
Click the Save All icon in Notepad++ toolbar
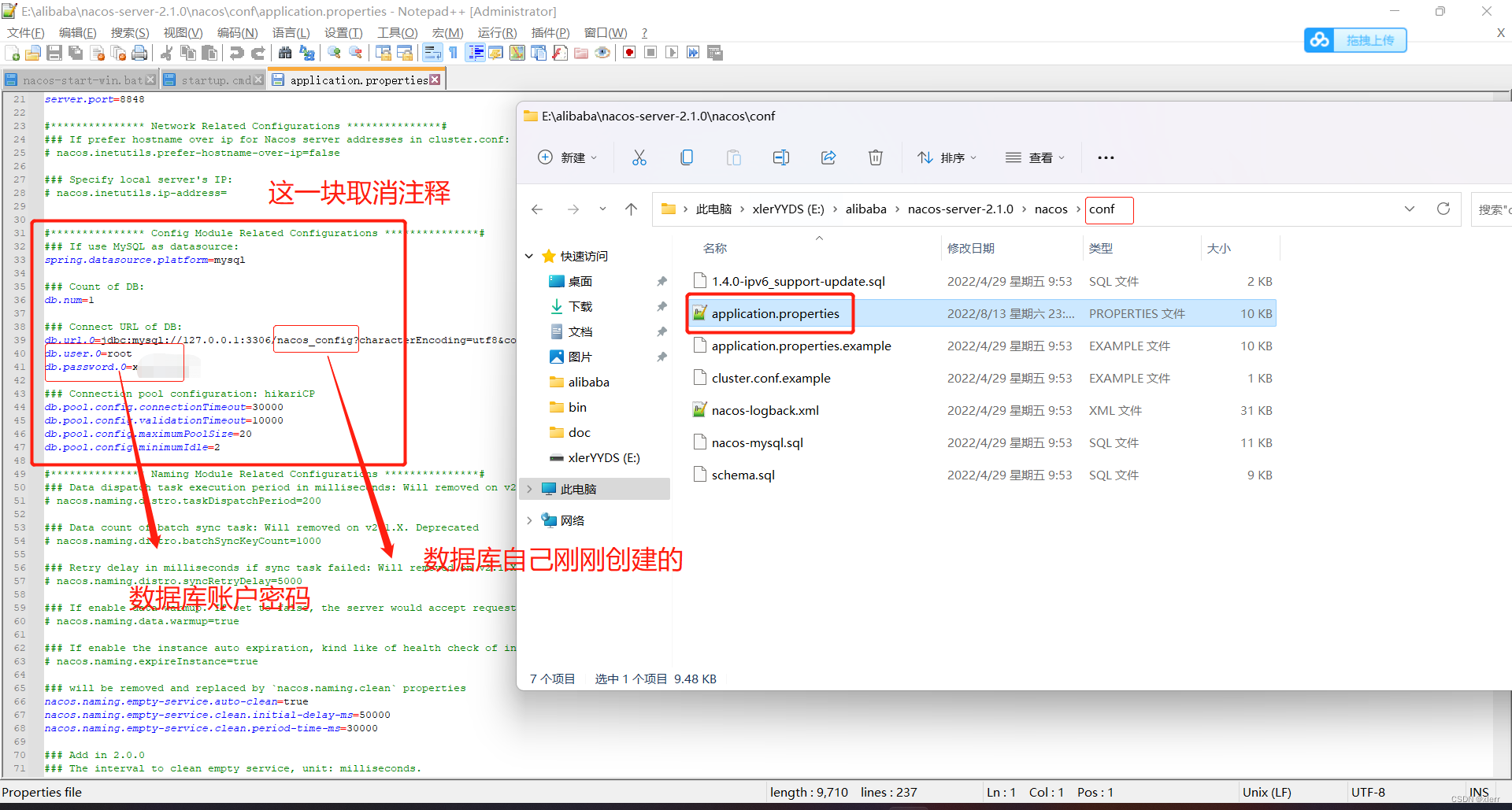[x=76, y=53]
